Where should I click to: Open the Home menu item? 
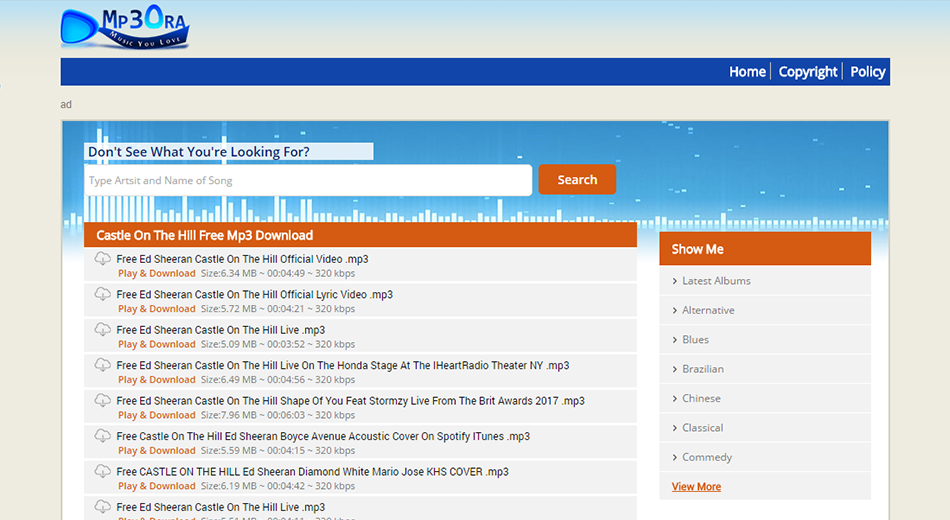747,72
